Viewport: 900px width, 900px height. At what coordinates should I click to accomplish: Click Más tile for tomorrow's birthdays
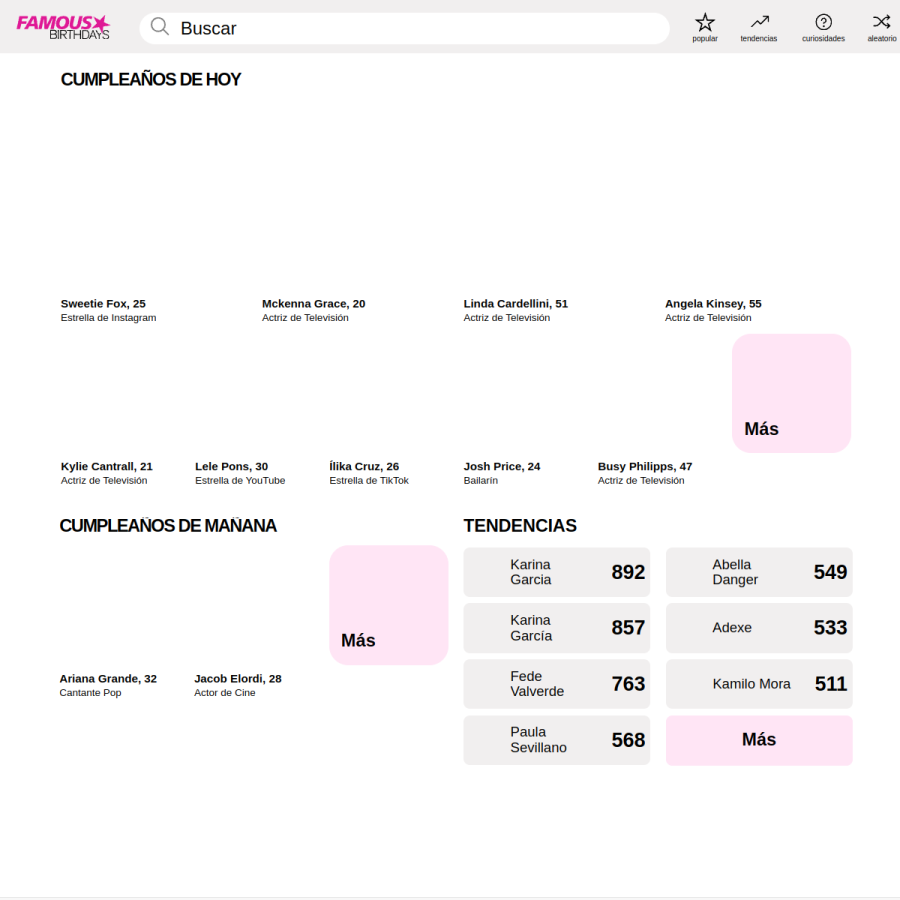point(389,605)
